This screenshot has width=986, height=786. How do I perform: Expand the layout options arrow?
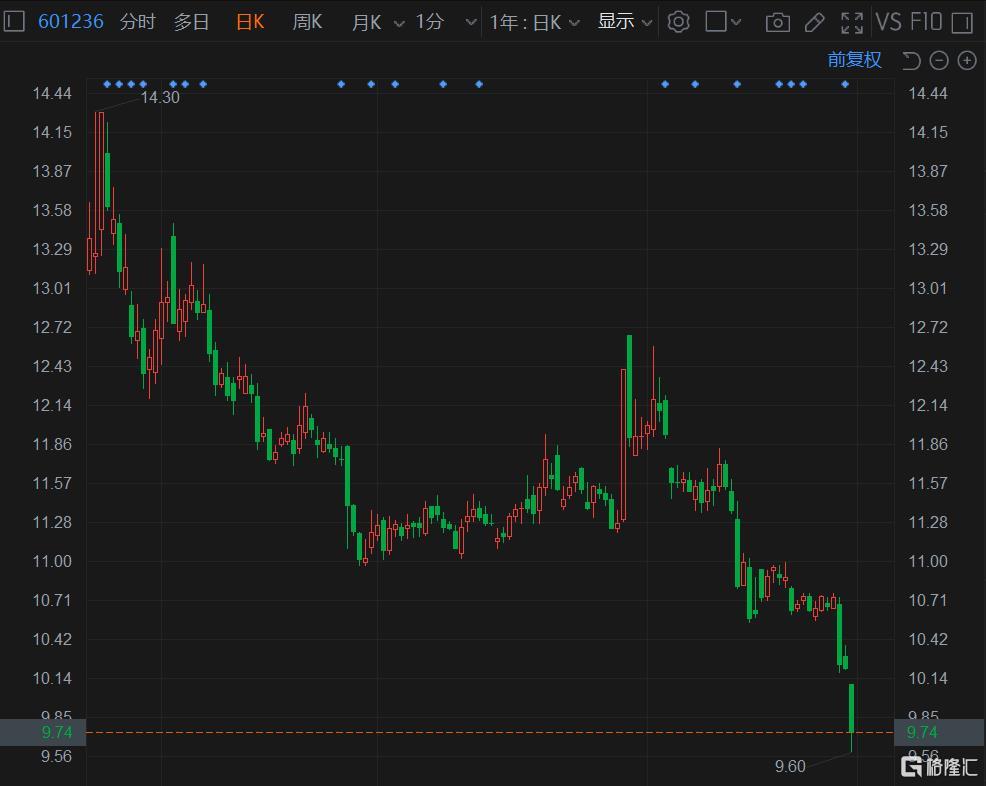pos(736,23)
